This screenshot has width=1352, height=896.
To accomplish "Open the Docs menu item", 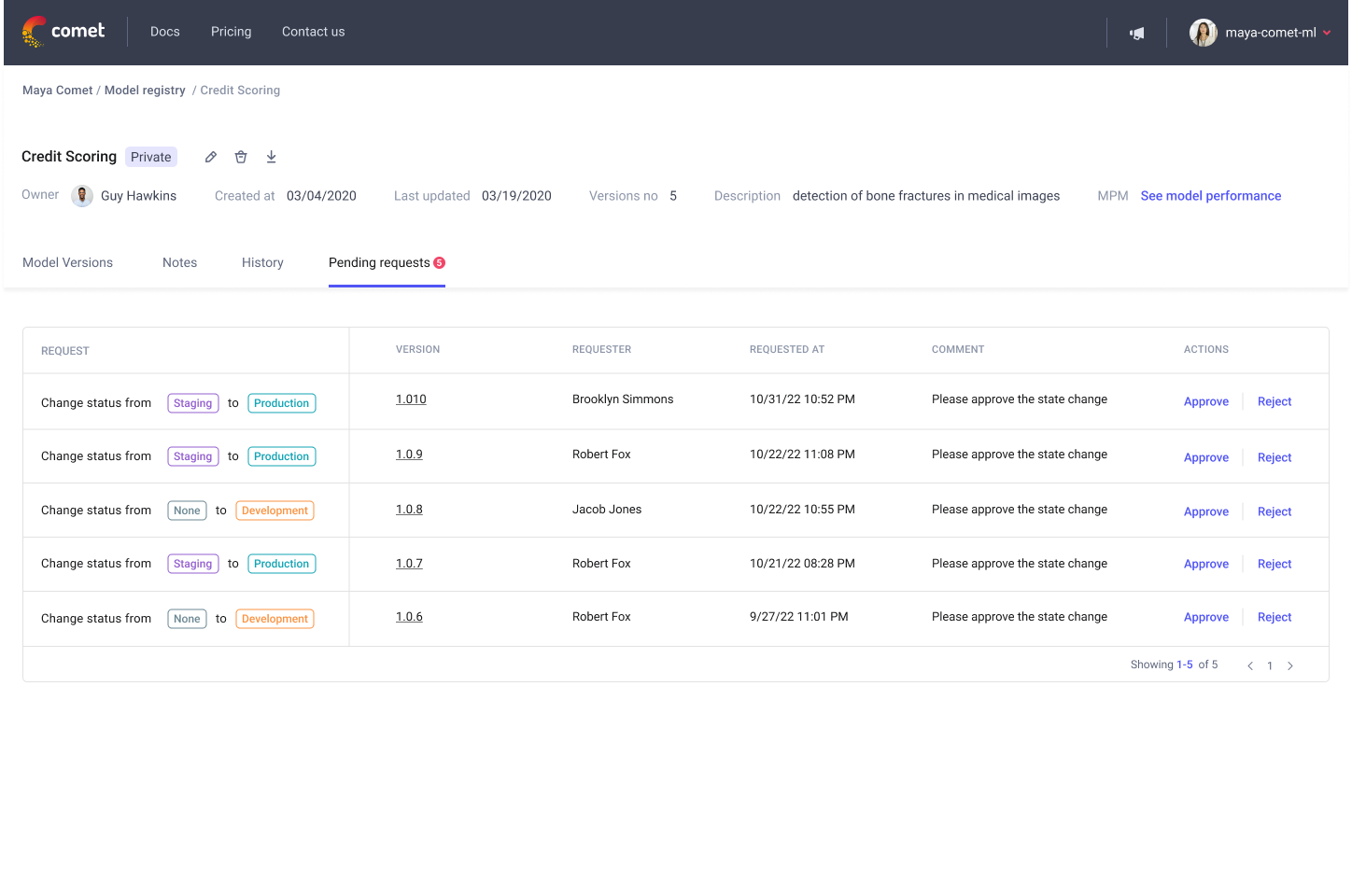I will 164,31.
